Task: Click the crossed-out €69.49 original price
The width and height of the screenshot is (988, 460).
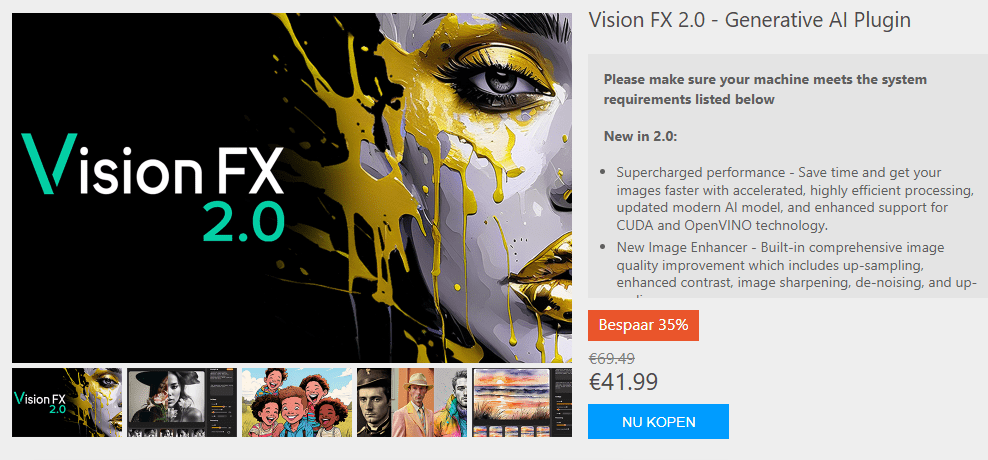Action: coord(611,359)
